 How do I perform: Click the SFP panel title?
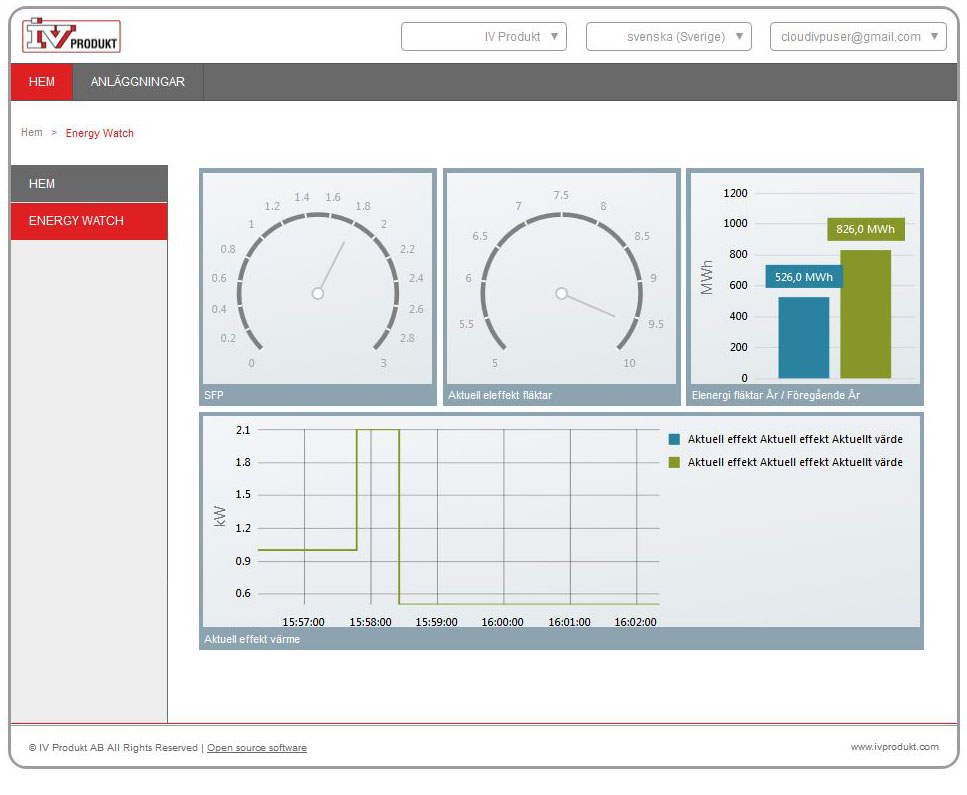(213, 395)
